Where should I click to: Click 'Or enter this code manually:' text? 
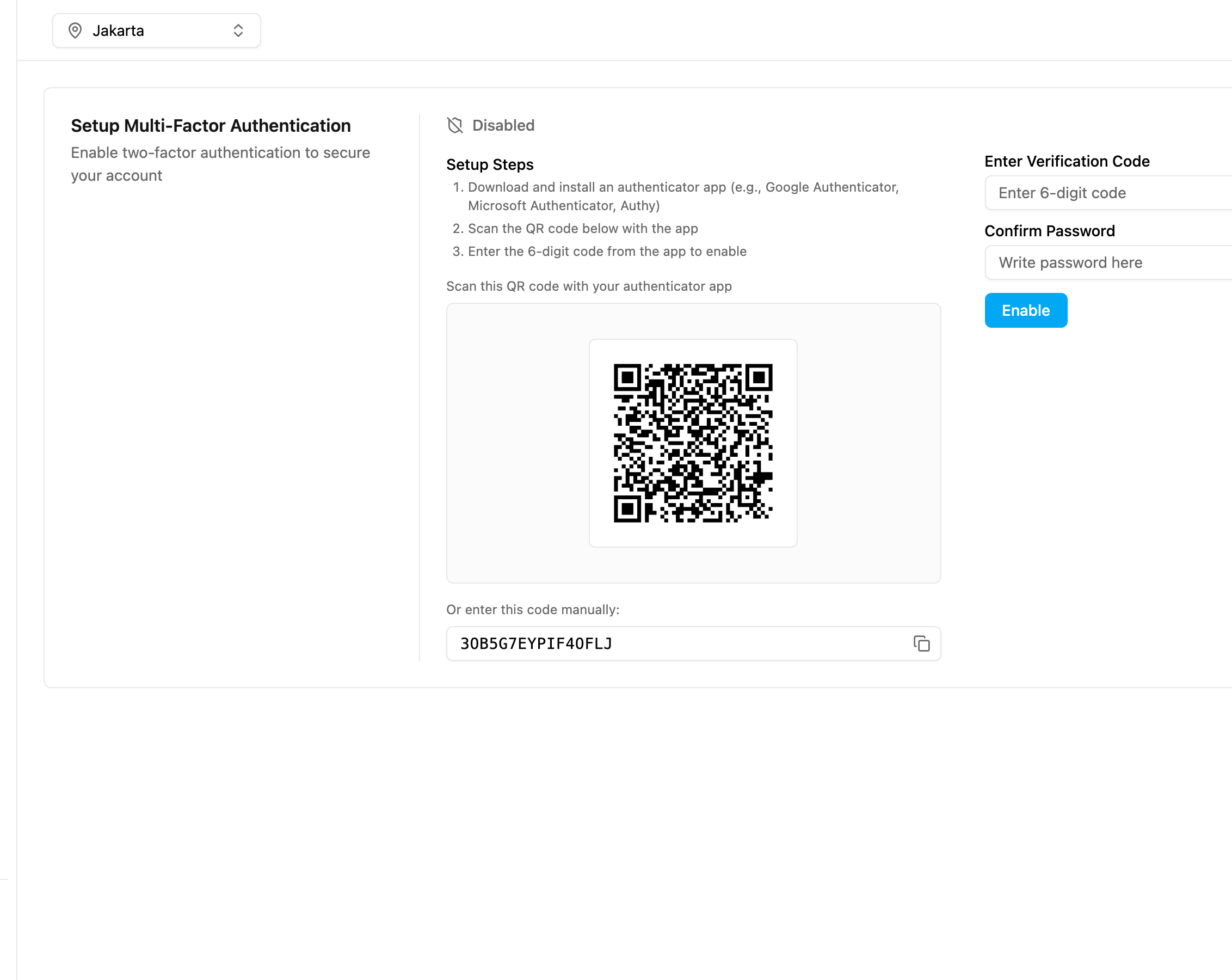pyautogui.click(x=533, y=609)
